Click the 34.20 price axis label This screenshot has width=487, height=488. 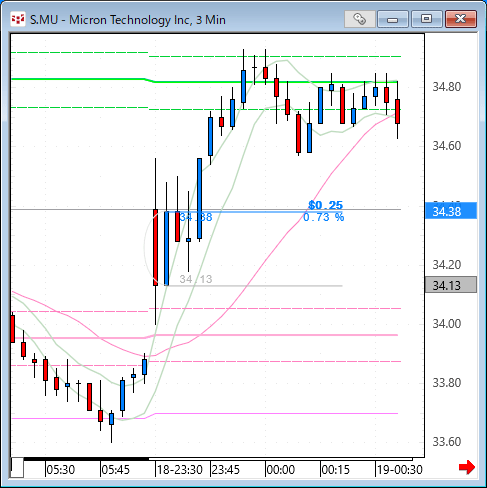tap(447, 265)
